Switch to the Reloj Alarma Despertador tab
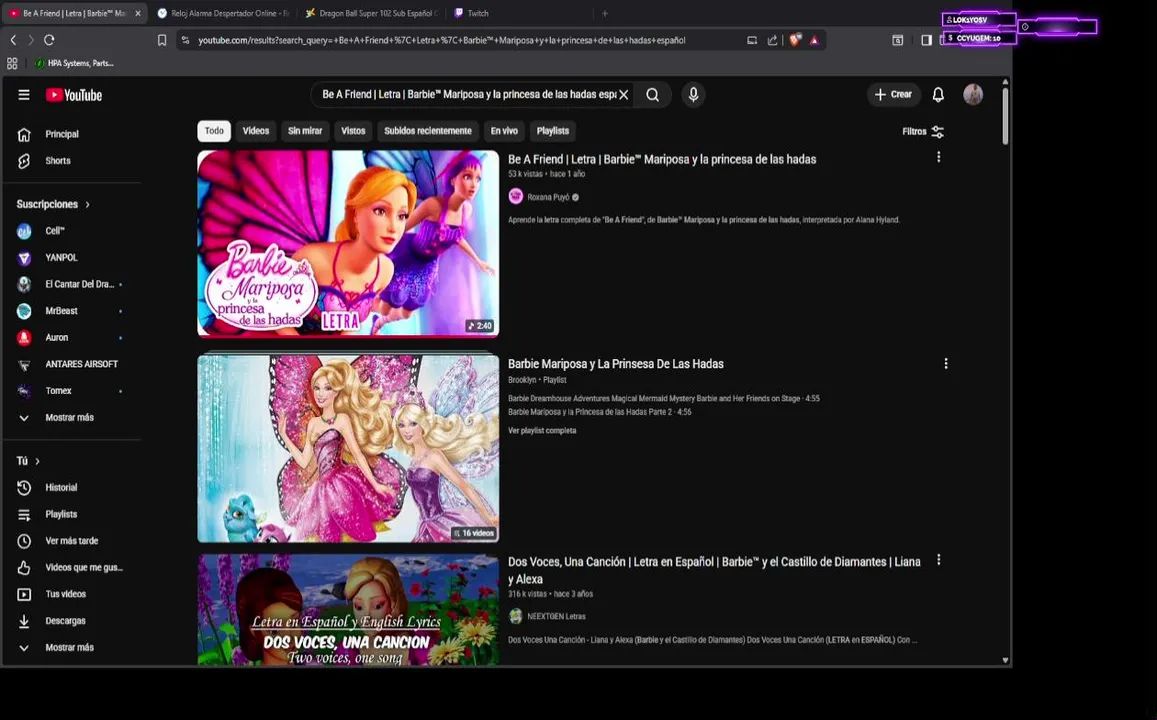Screen dimensions: 1157x720 coord(224,13)
